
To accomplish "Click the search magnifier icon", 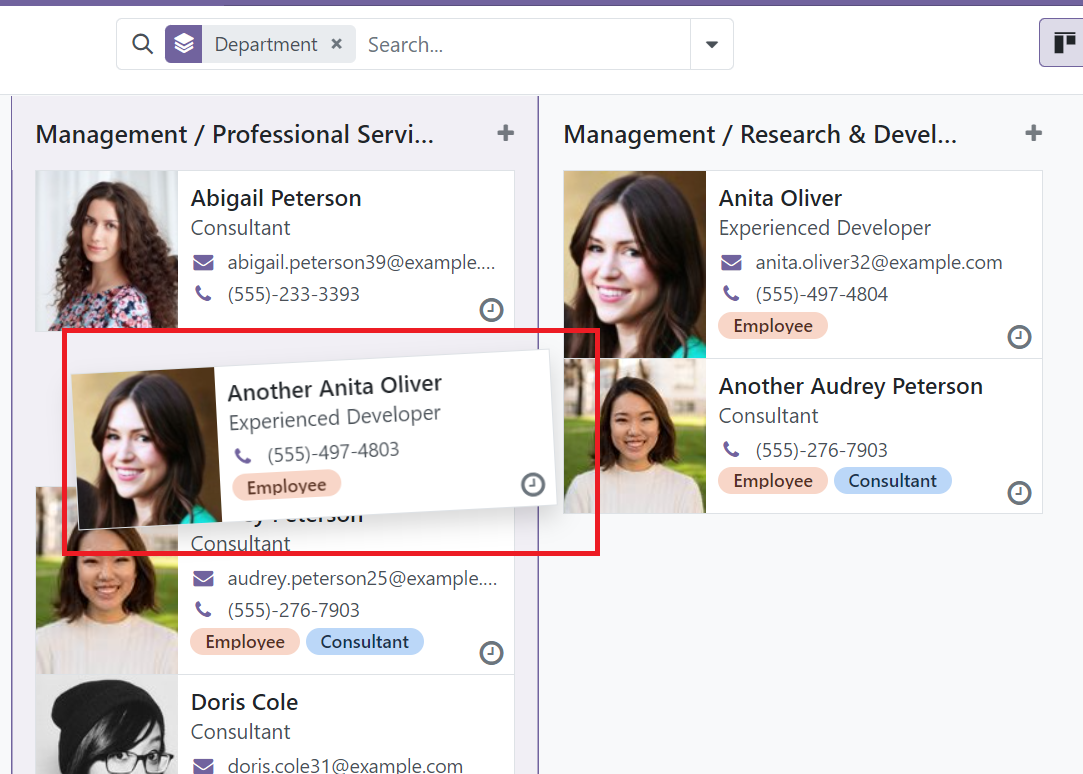I will 143,44.
